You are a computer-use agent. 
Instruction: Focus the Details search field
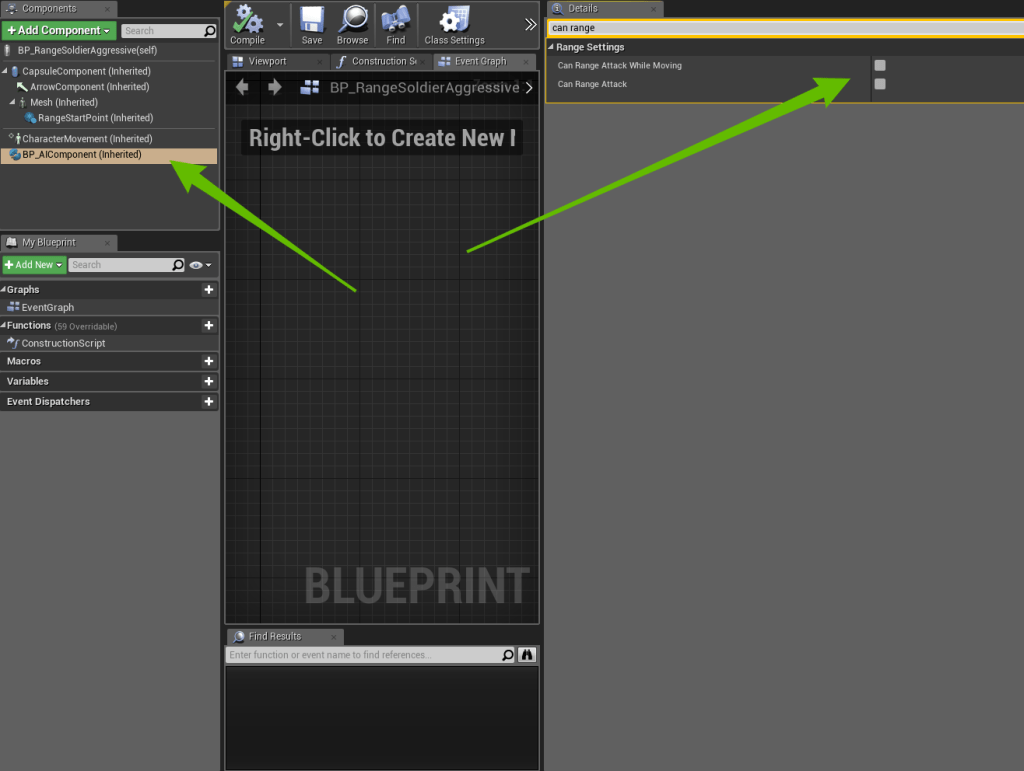tap(786, 28)
